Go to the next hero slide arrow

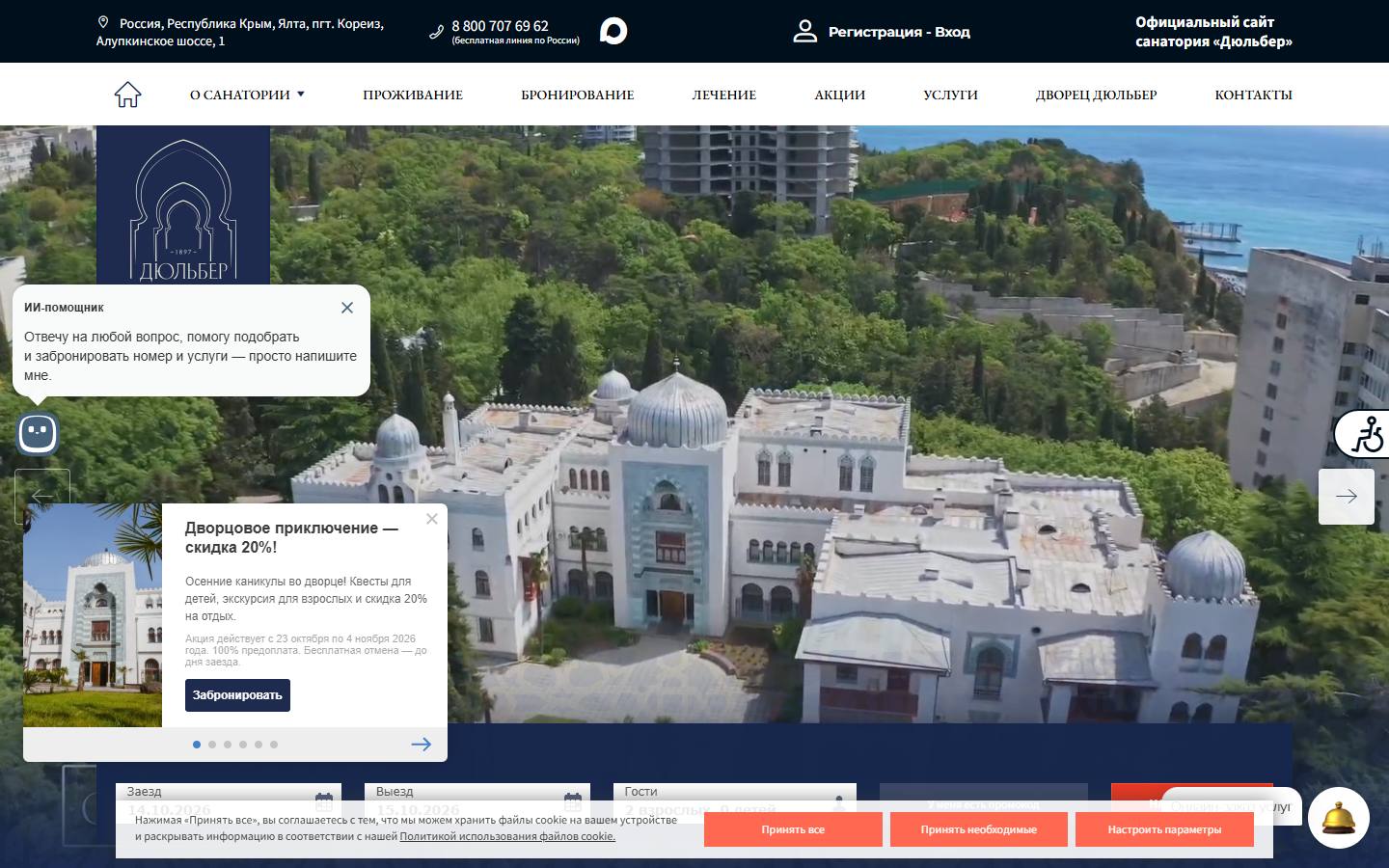pos(1347,497)
